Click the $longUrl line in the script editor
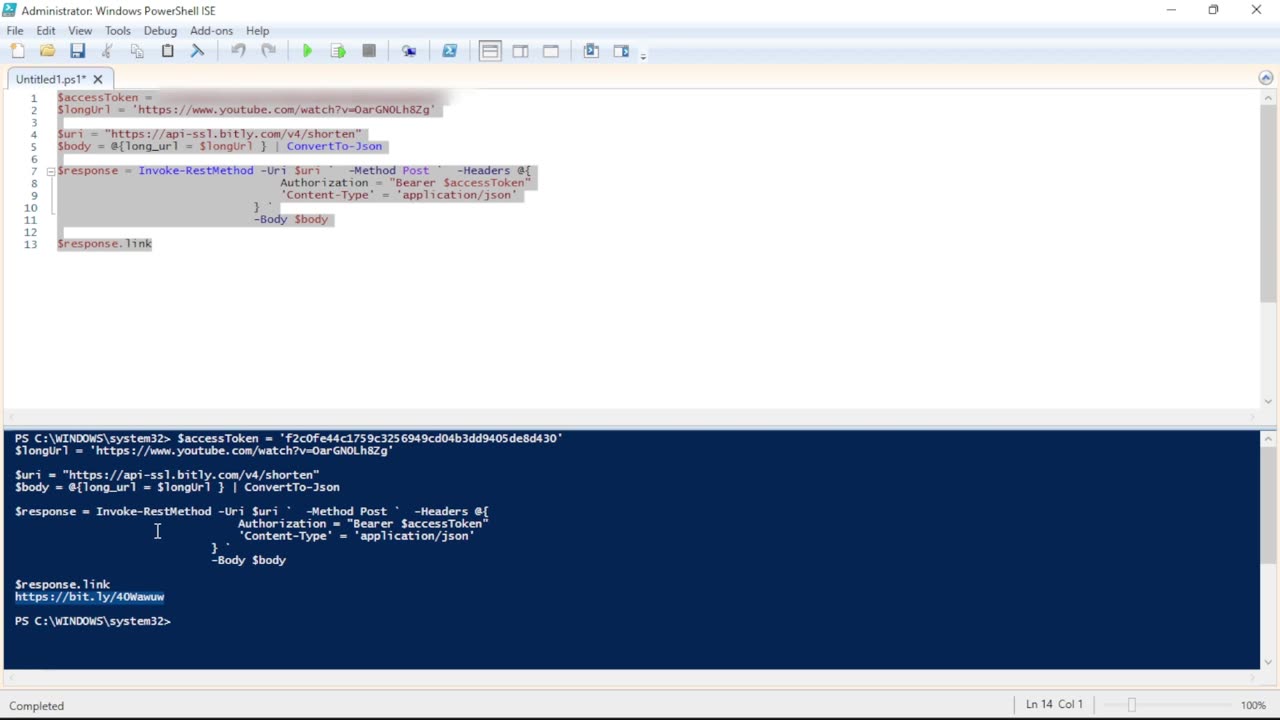This screenshot has height=720, width=1280. point(246,110)
